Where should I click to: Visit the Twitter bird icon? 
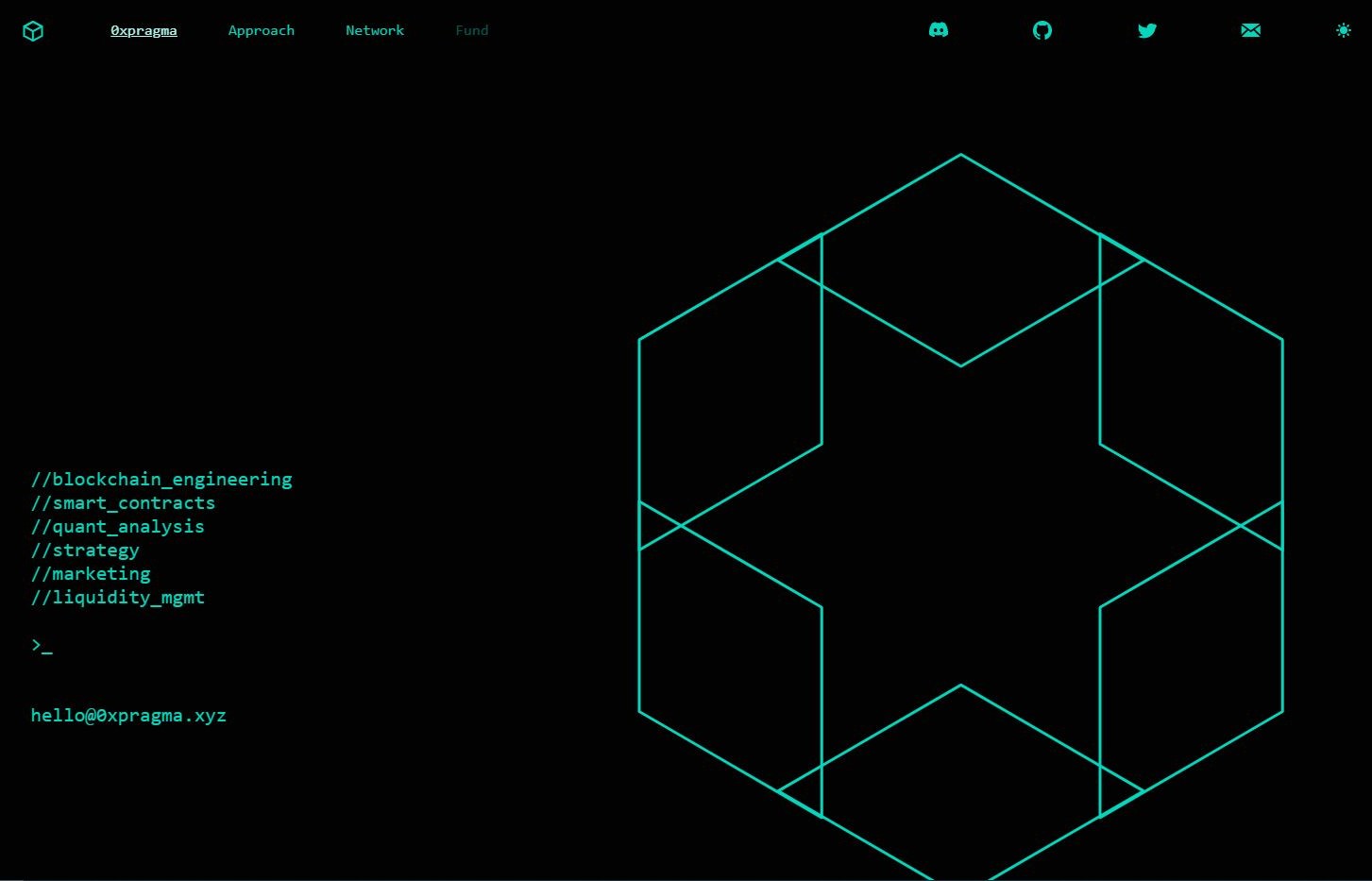(x=1147, y=30)
